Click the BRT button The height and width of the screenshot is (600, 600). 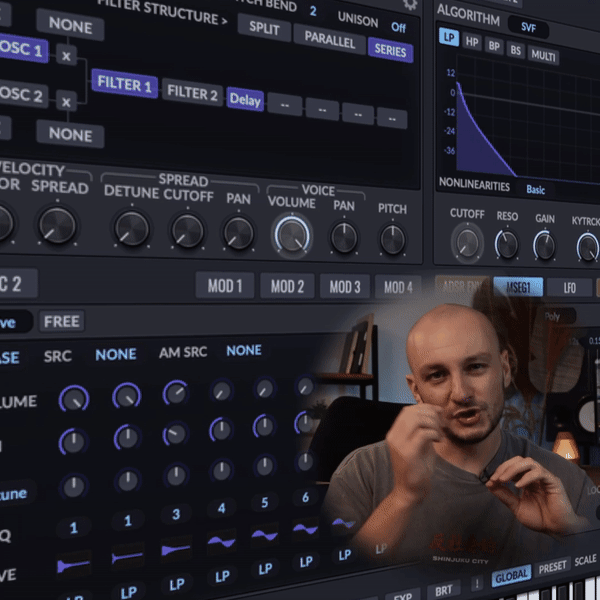tap(444, 590)
